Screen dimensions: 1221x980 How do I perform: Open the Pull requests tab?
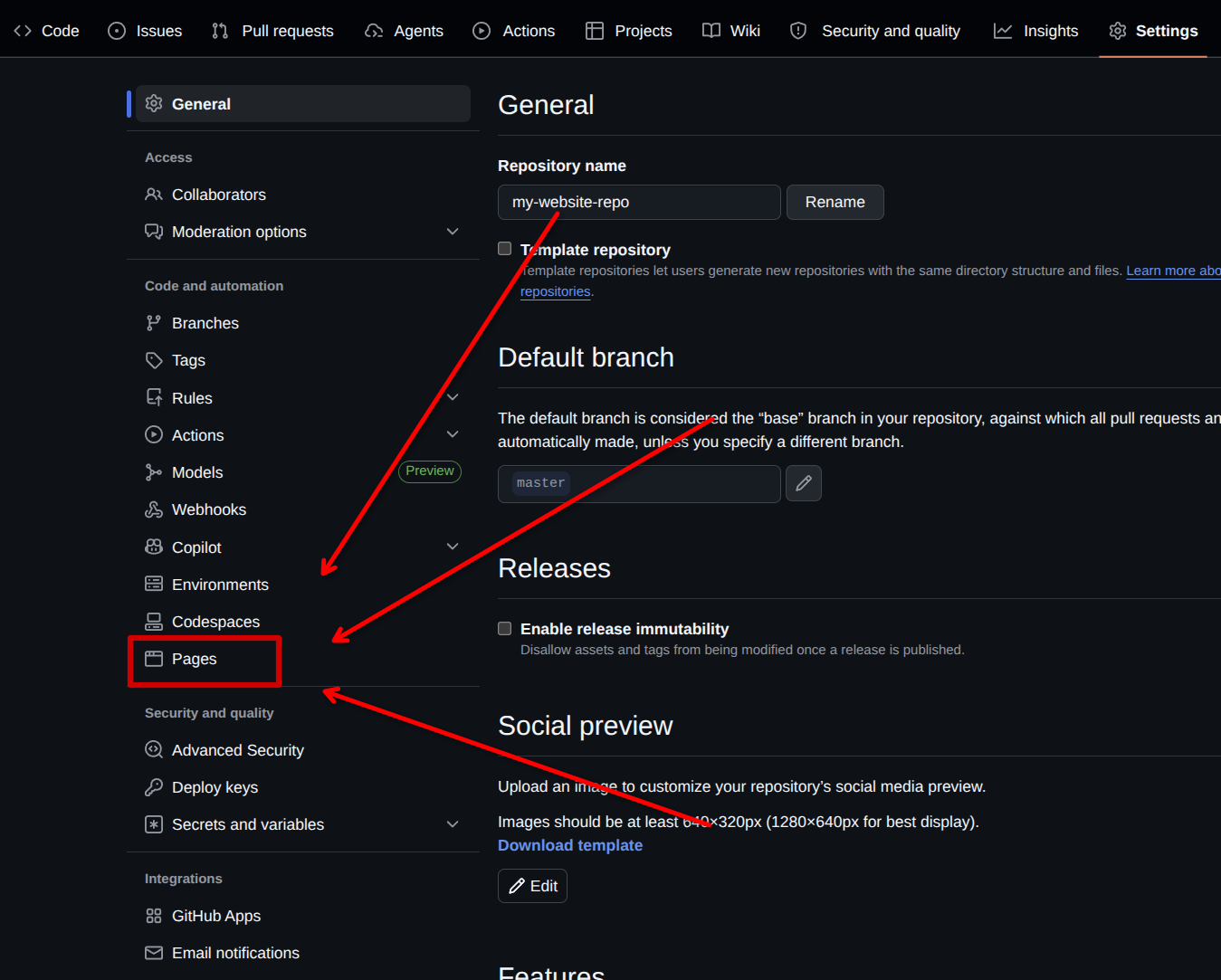point(272,31)
